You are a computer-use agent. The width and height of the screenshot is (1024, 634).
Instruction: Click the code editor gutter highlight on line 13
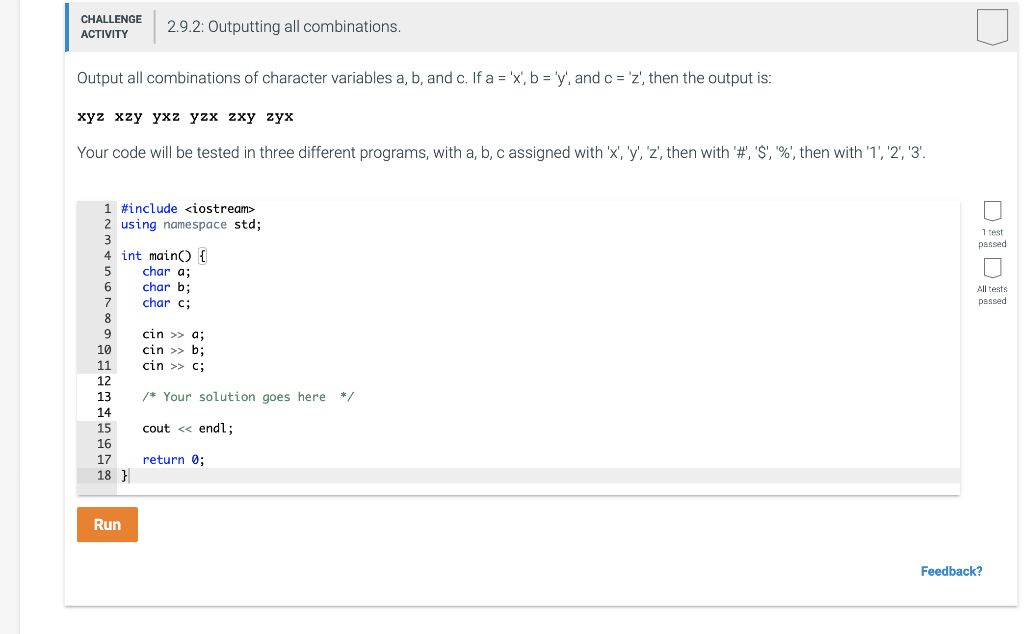(103, 396)
